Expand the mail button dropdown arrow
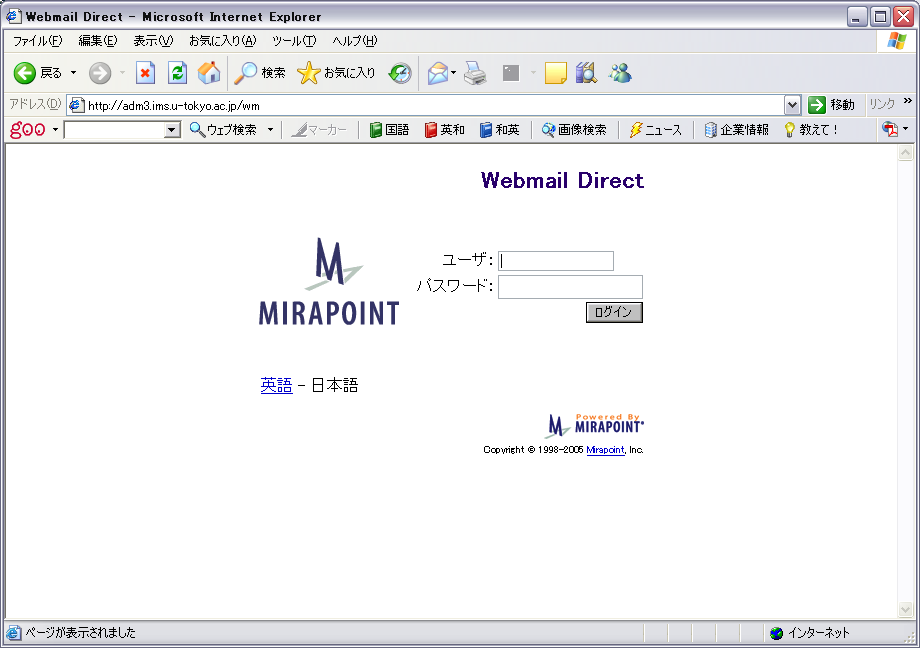This screenshot has height=648, width=920. pyautogui.click(x=454, y=73)
